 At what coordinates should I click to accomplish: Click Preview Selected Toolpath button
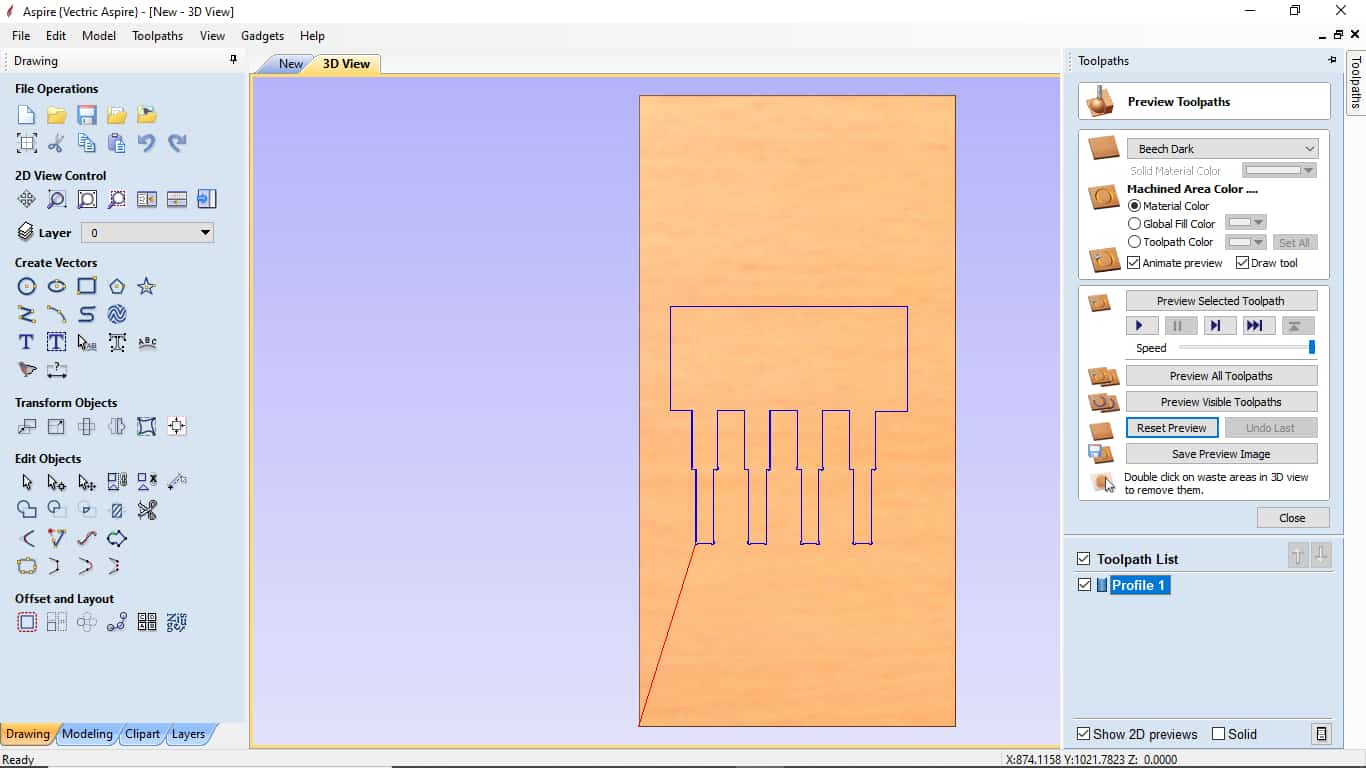click(x=1221, y=301)
